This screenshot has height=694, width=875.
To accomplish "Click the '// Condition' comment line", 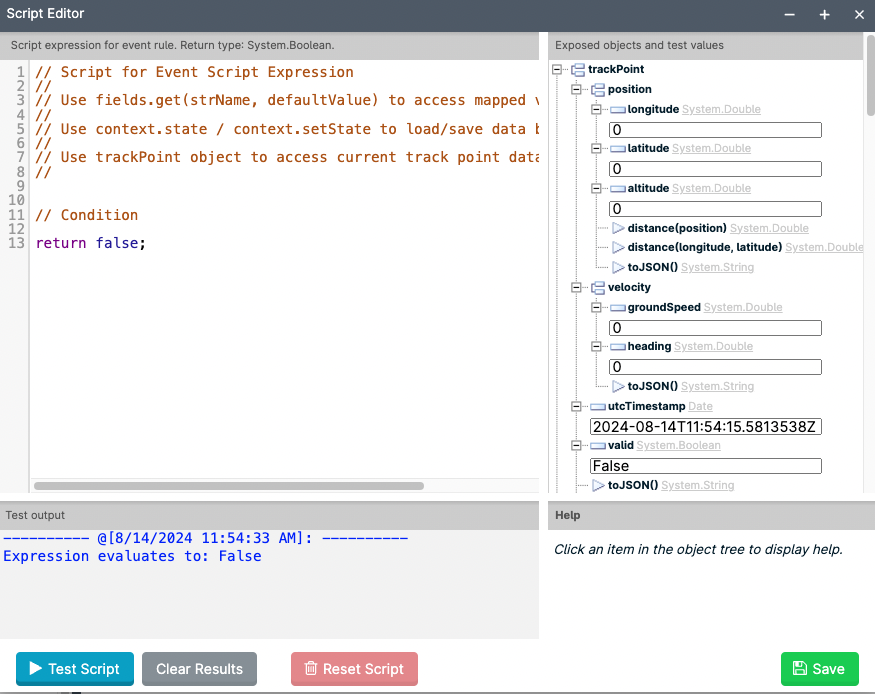I will pos(86,215).
